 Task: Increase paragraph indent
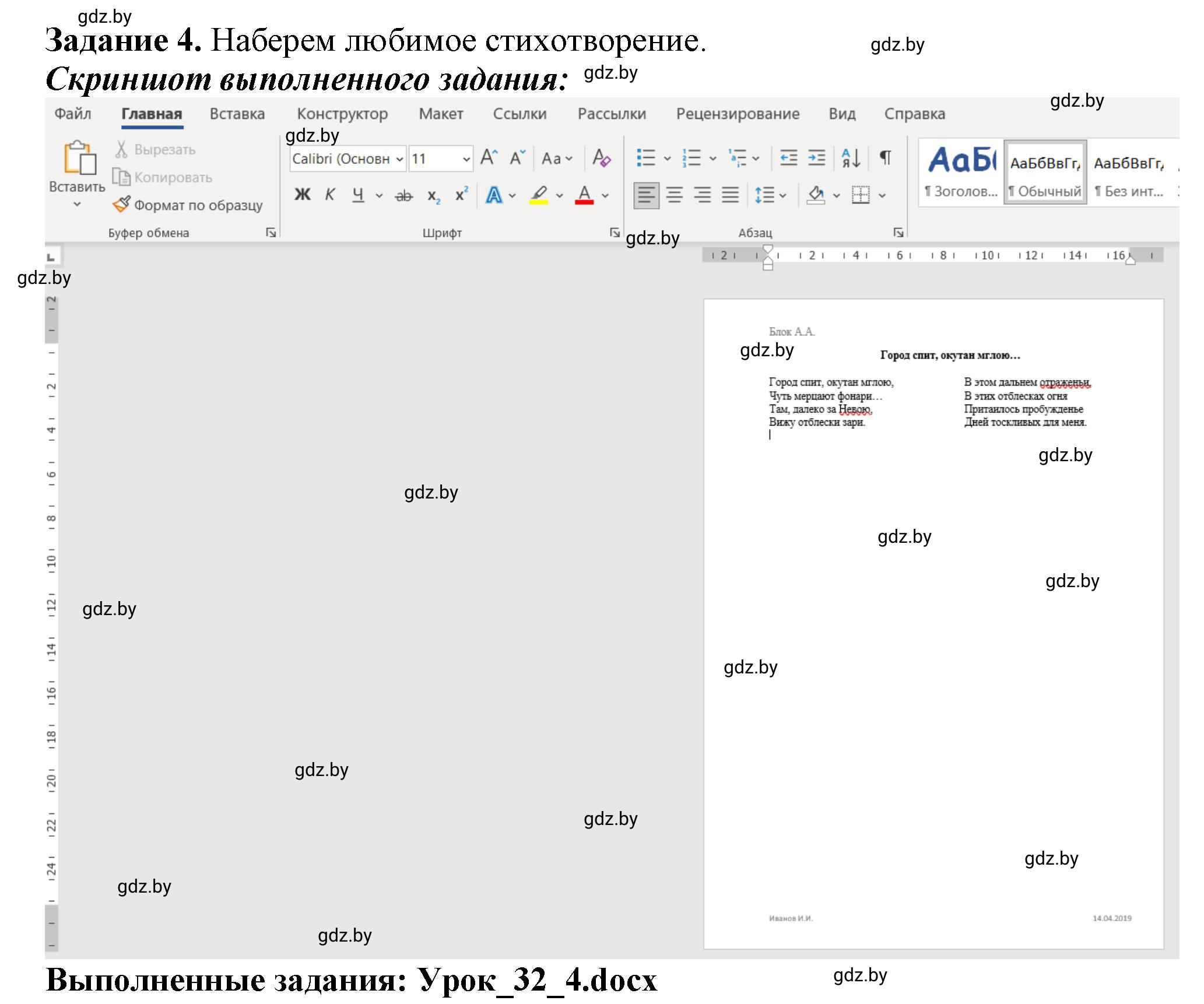pyautogui.click(x=817, y=157)
